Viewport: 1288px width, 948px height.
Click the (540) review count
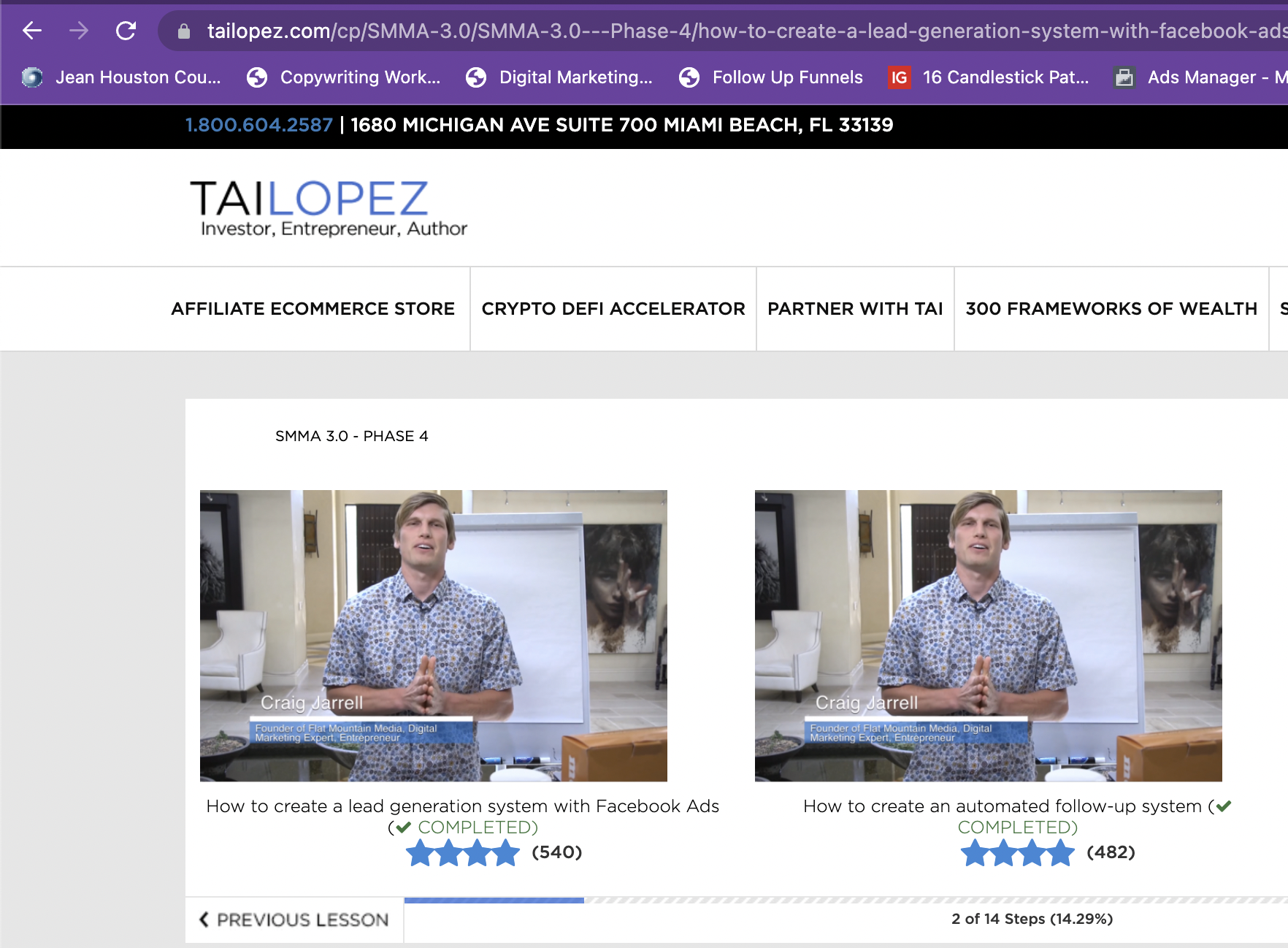(x=556, y=852)
